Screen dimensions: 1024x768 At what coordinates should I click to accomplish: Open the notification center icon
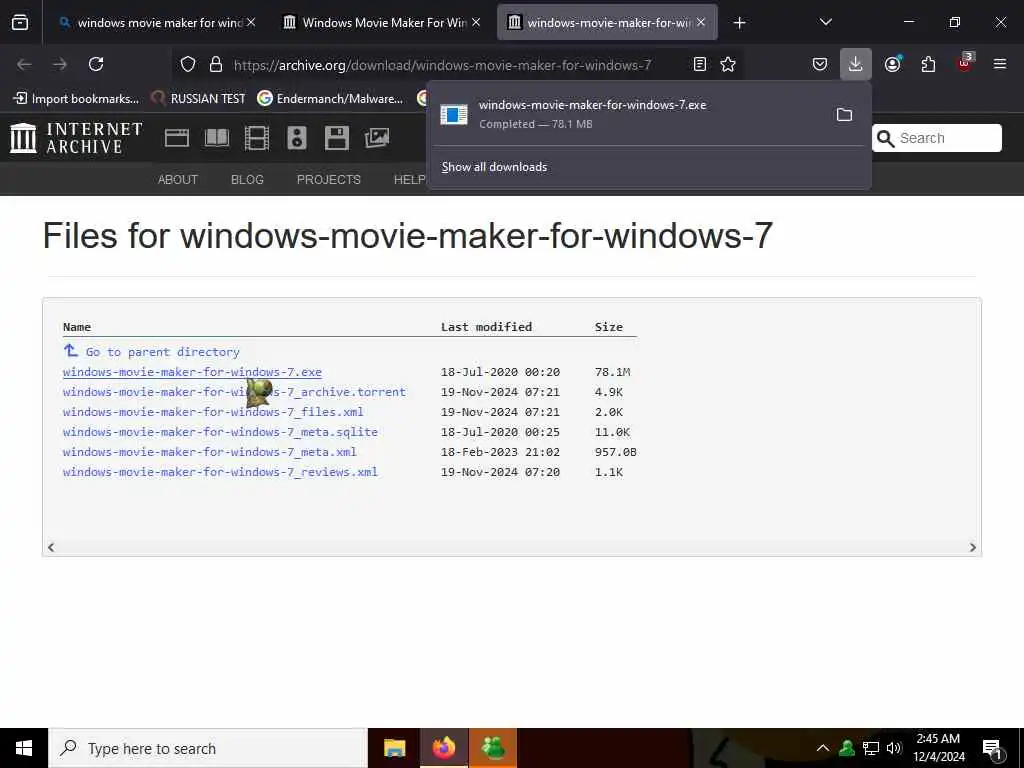(993, 749)
